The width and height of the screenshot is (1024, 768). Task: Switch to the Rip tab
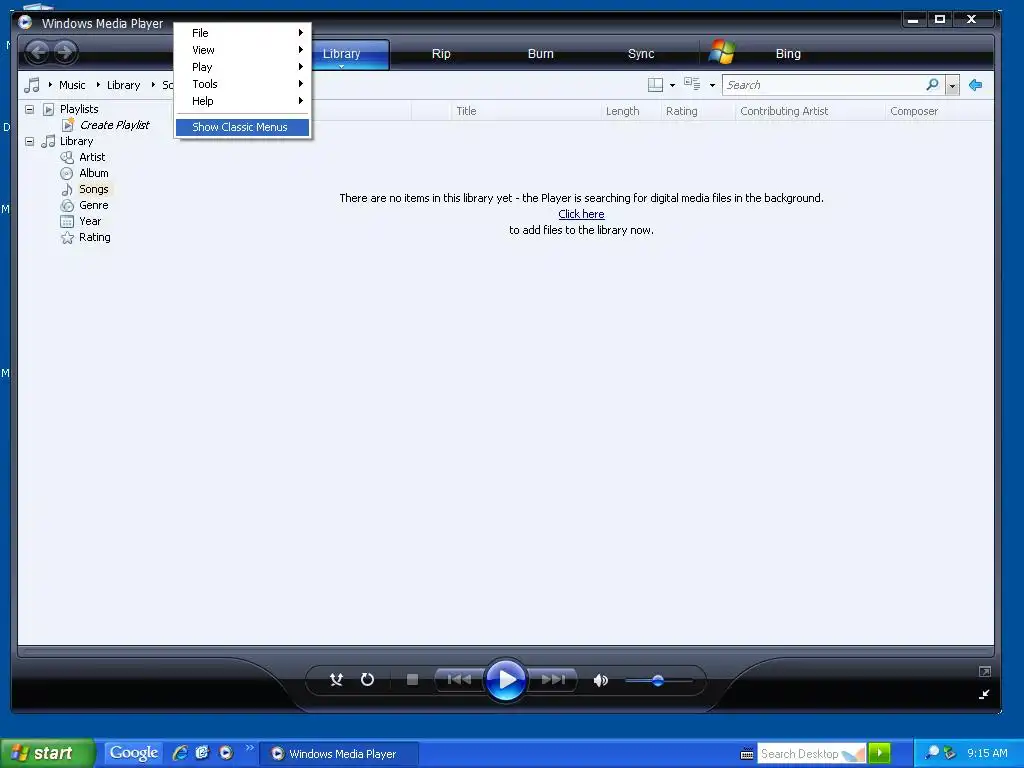441,54
